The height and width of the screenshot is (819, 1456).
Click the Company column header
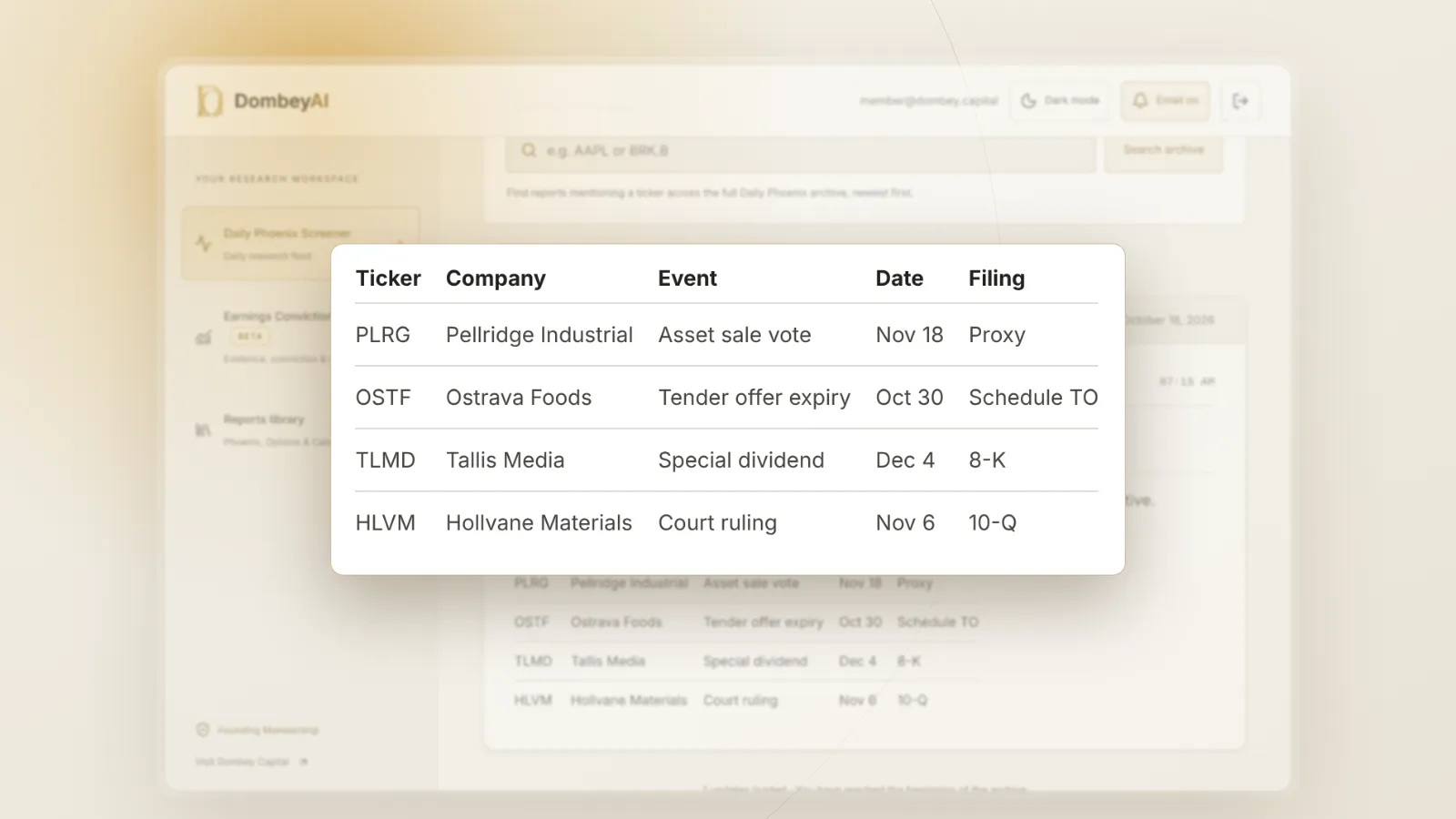coord(496,278)
